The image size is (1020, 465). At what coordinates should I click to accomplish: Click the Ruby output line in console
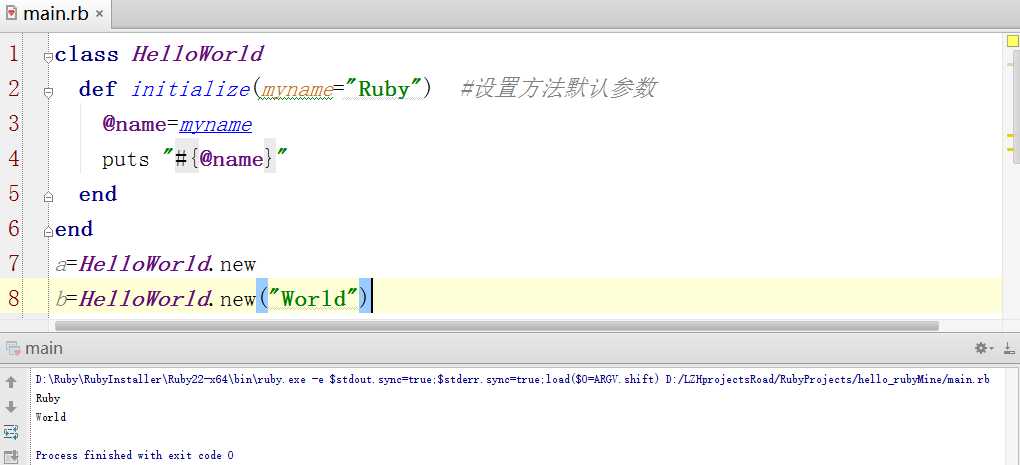click(x=47, y=399)
